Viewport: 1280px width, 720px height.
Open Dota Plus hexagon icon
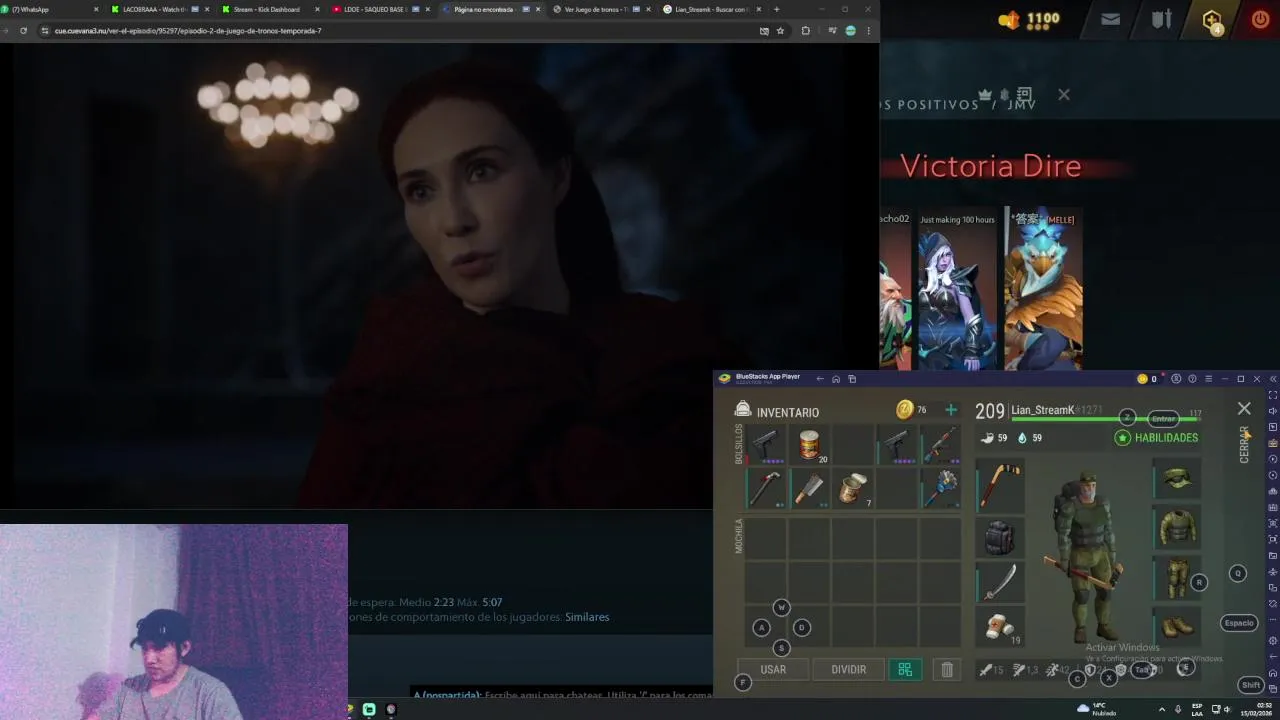pos(1212,20)
